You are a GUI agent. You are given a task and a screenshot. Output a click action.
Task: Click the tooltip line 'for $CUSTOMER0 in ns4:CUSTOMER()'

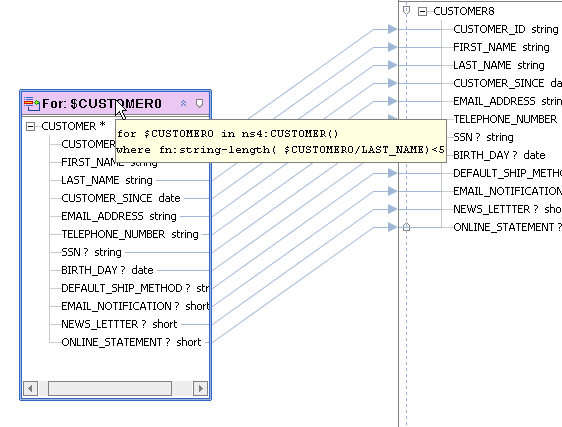click(228, 134)
